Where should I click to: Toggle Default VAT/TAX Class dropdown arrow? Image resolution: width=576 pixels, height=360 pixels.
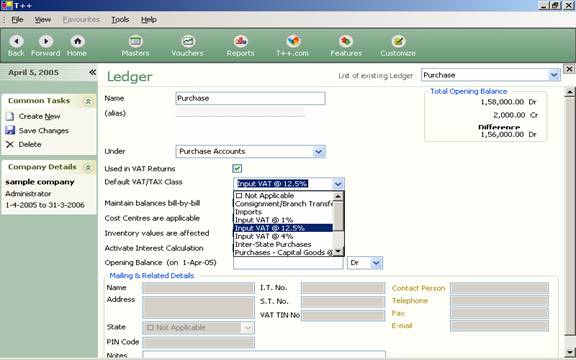[x=338, y=184]
